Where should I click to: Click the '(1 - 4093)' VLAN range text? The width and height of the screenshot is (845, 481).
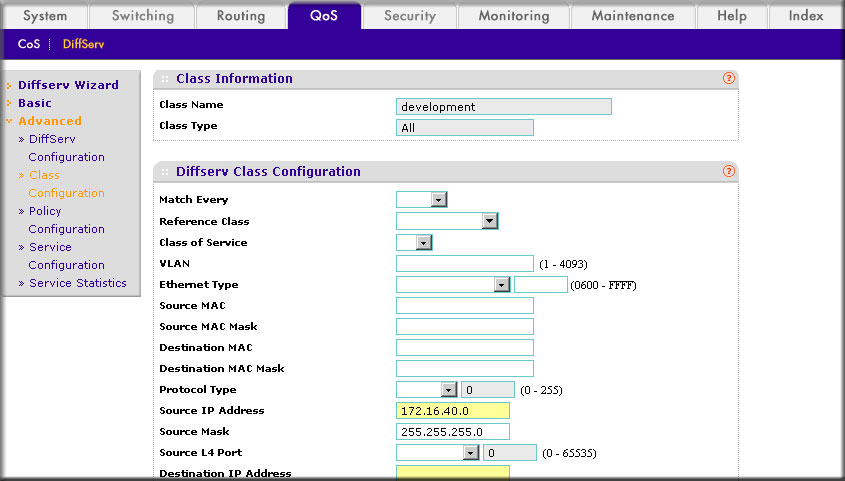(563, 264)
